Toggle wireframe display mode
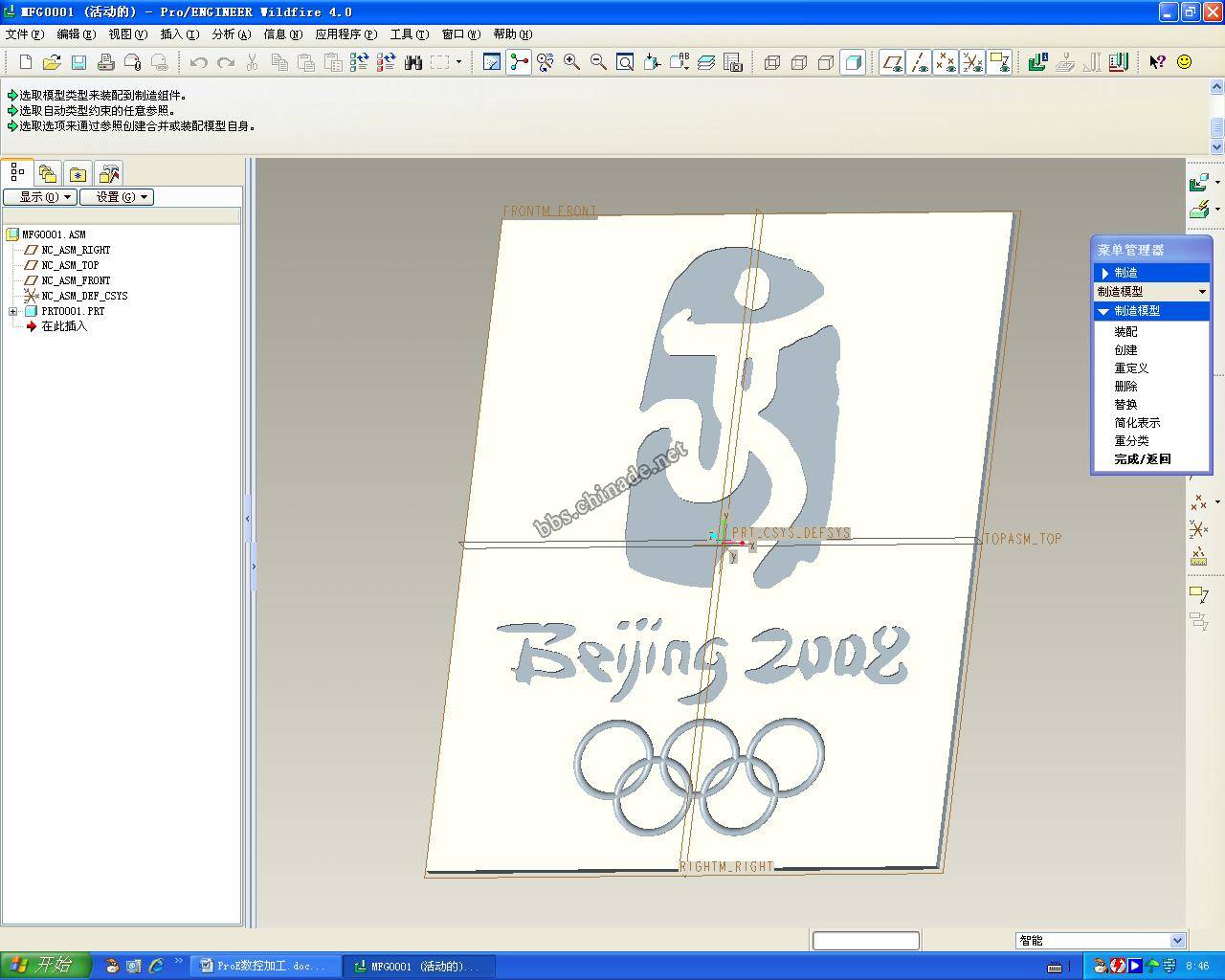Screen dimensions: 1225x980 [x=771, y=62]
